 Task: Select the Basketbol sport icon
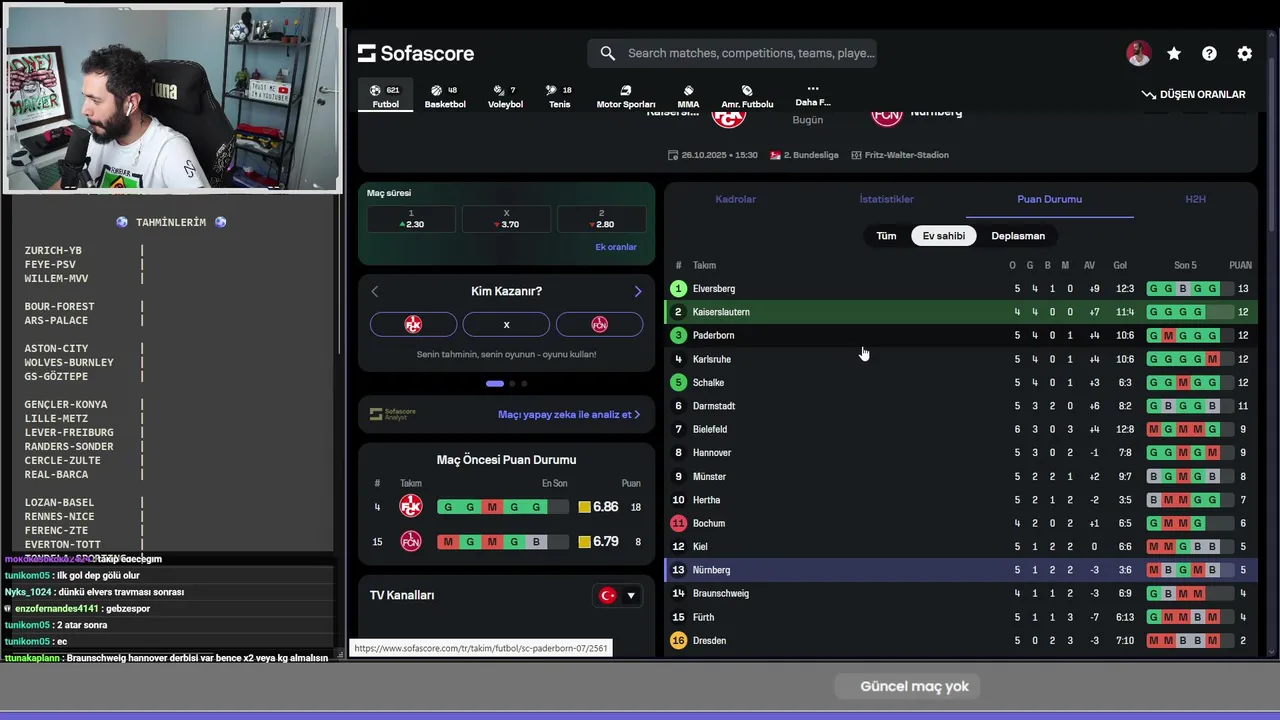(436, 90)
